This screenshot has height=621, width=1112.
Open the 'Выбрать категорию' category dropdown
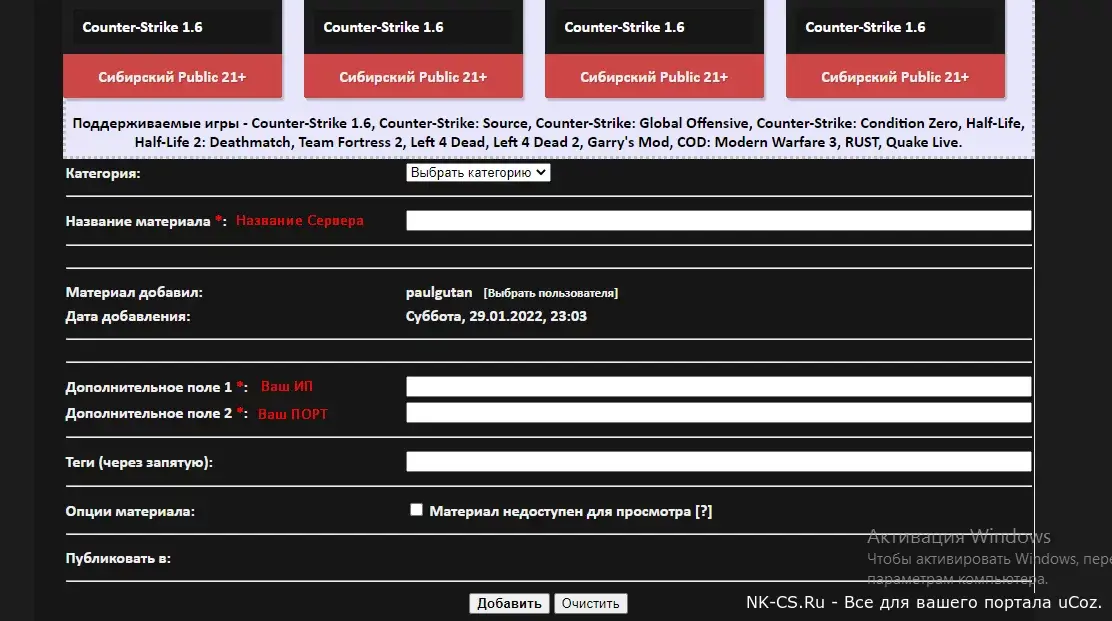(x=478, y=172)
